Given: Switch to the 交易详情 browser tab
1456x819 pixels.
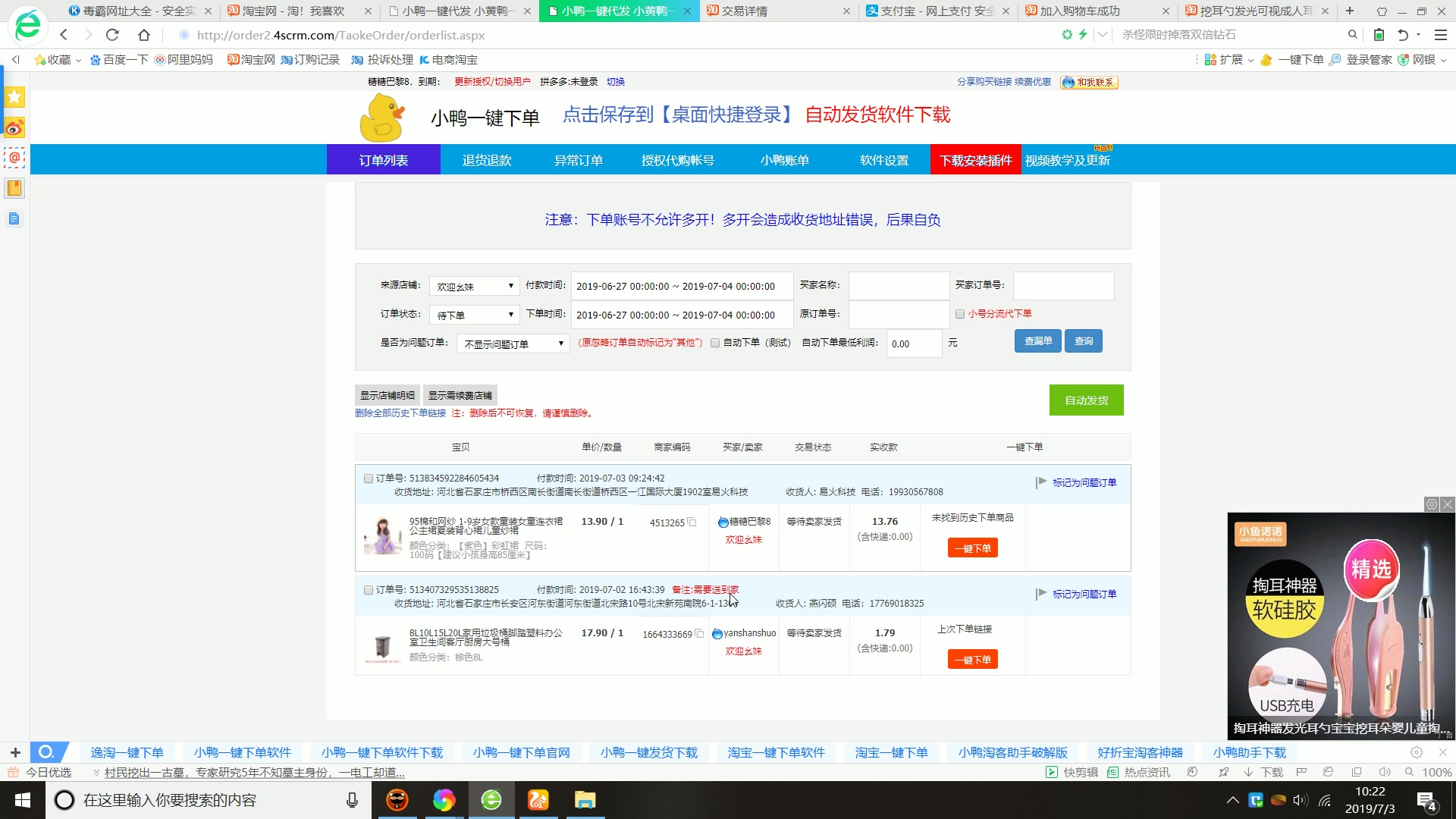Looking at the screenshot, I should click(x=779, y=11).
